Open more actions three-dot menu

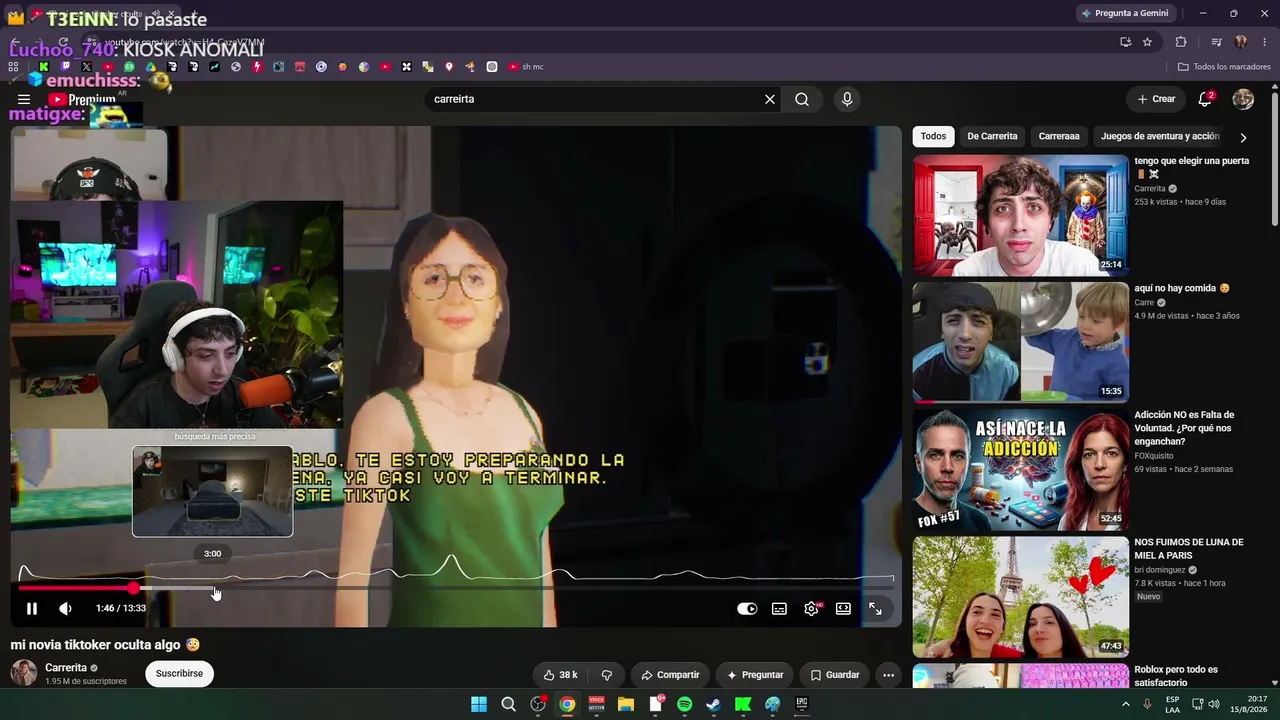tap(888, 675)
